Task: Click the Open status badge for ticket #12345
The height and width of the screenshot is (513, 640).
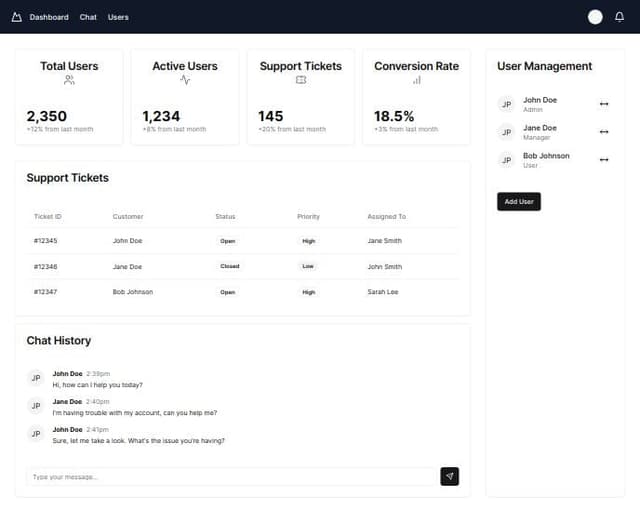Action: pos(228,241)
